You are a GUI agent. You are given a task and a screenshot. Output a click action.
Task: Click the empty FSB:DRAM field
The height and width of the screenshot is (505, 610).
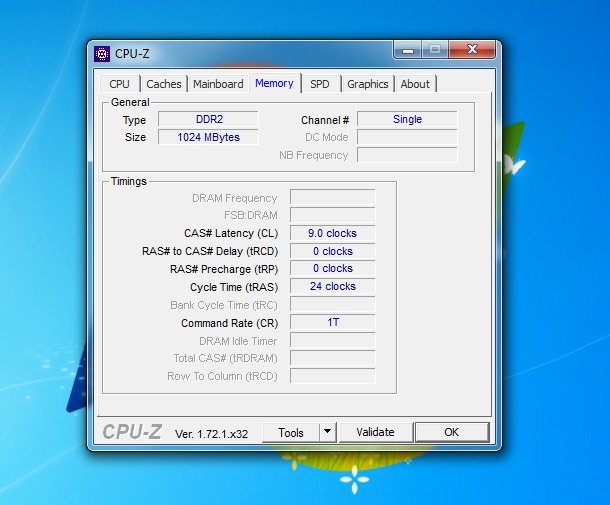coord(333,215)
